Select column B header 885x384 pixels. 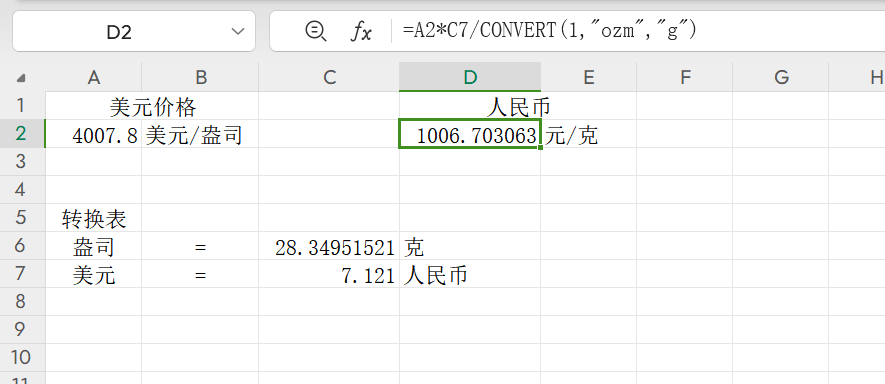coord(200,77)
